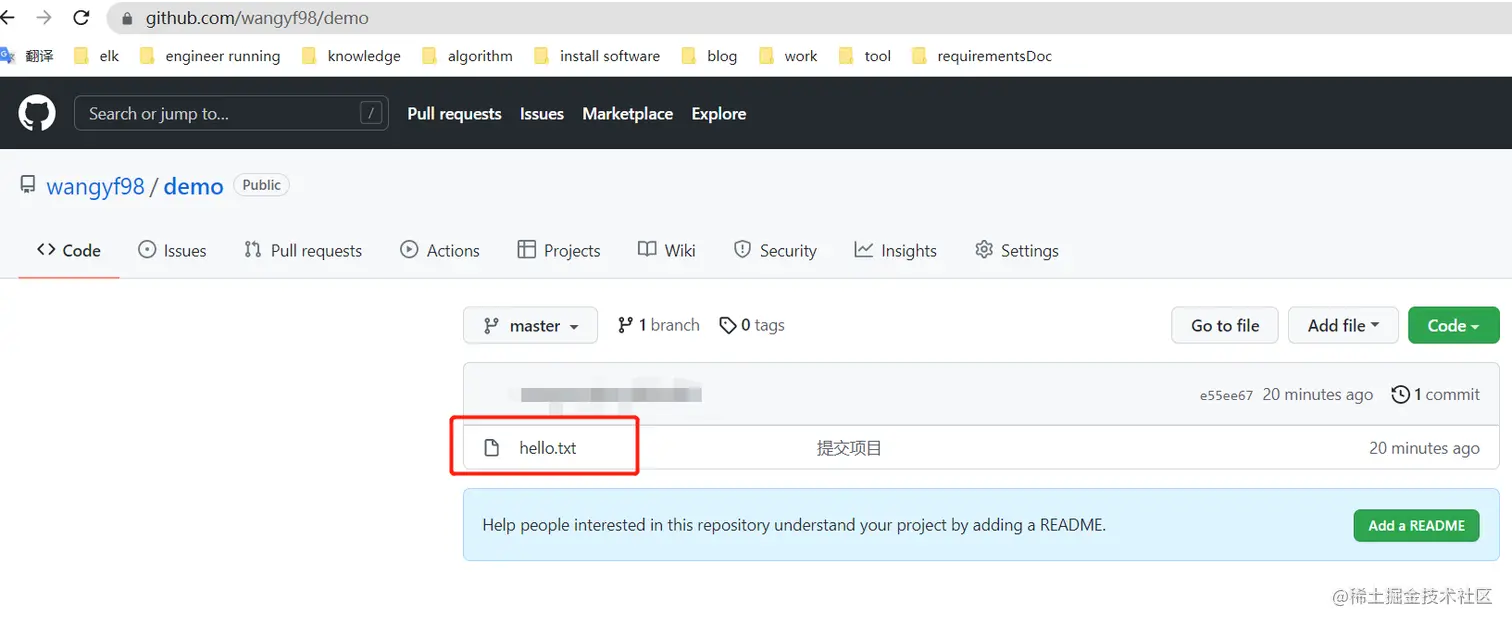Open the master branch dropdown

[530, 325]
